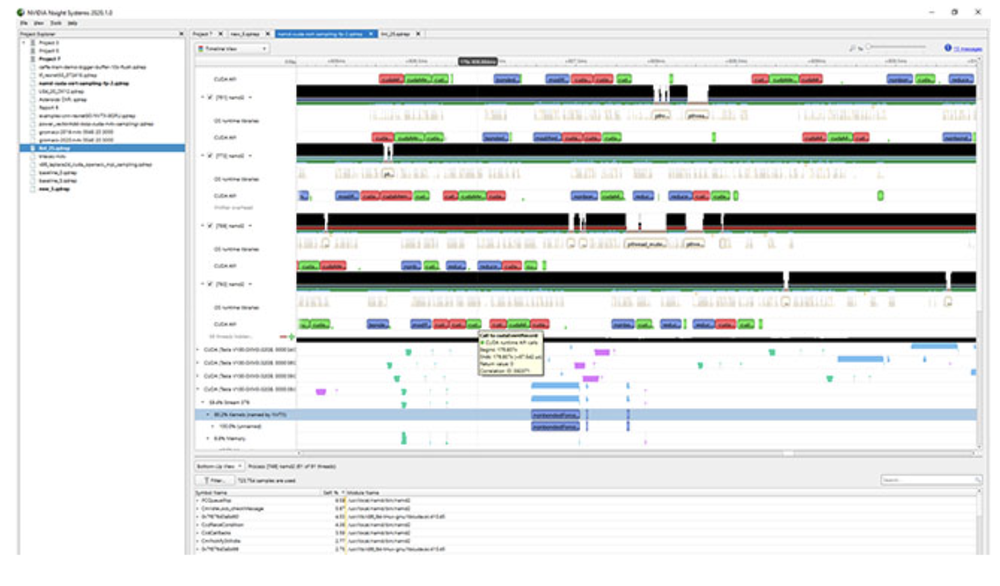Click the Search field in bottom panel
This screenshot has height=586, width=1000.
pyautogui.click(x=930, y=480)
